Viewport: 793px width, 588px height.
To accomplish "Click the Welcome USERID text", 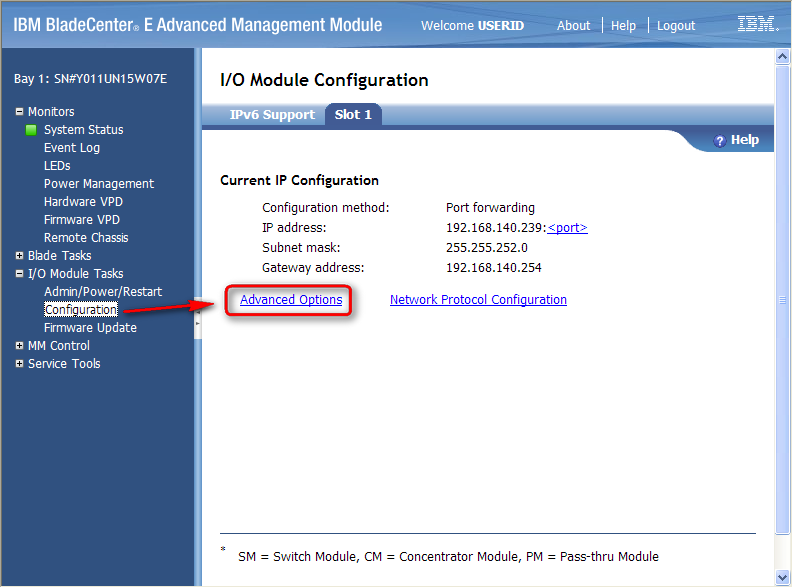I will click(x=472, y=25).
